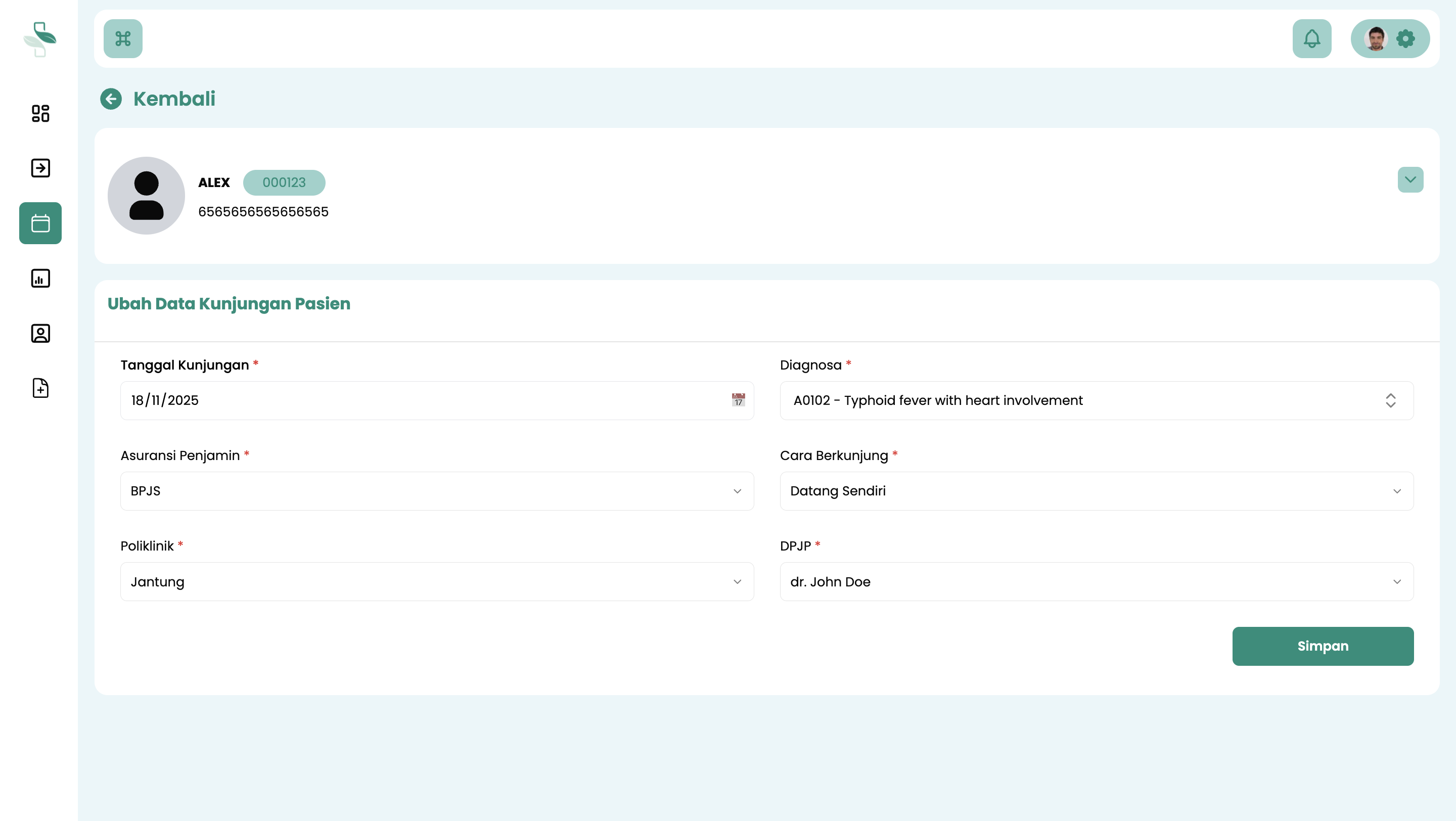
Task: Click the user avatar photo in header
Action: pos(1375,38)
